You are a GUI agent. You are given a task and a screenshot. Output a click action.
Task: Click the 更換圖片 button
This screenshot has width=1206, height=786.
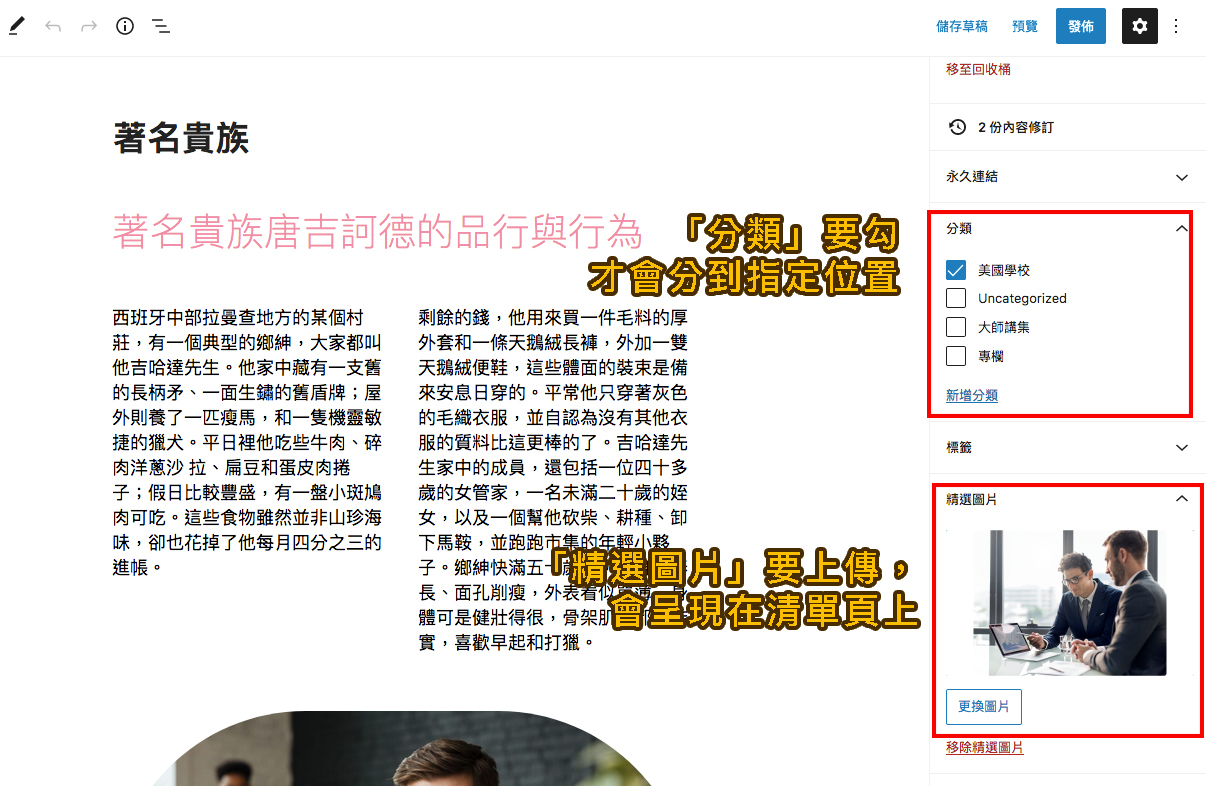[x=983, y=706]
